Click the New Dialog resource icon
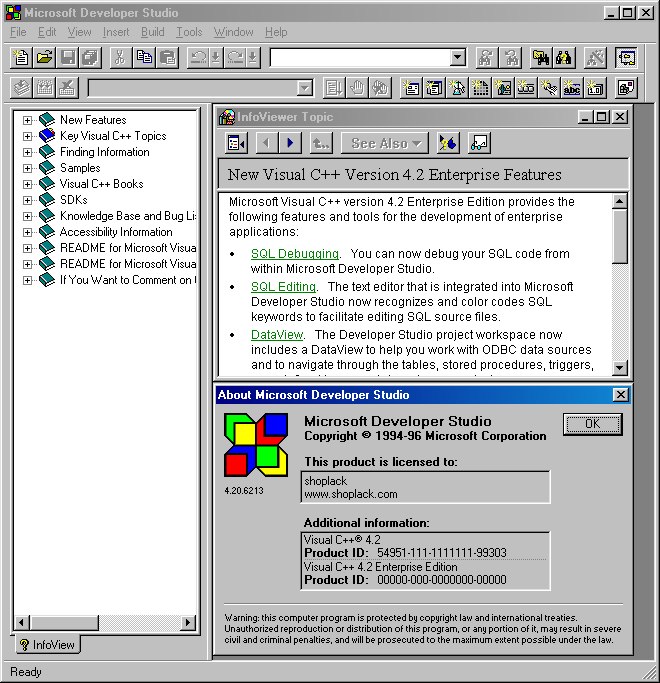This screenshot has height=683, width=660. 411,88
